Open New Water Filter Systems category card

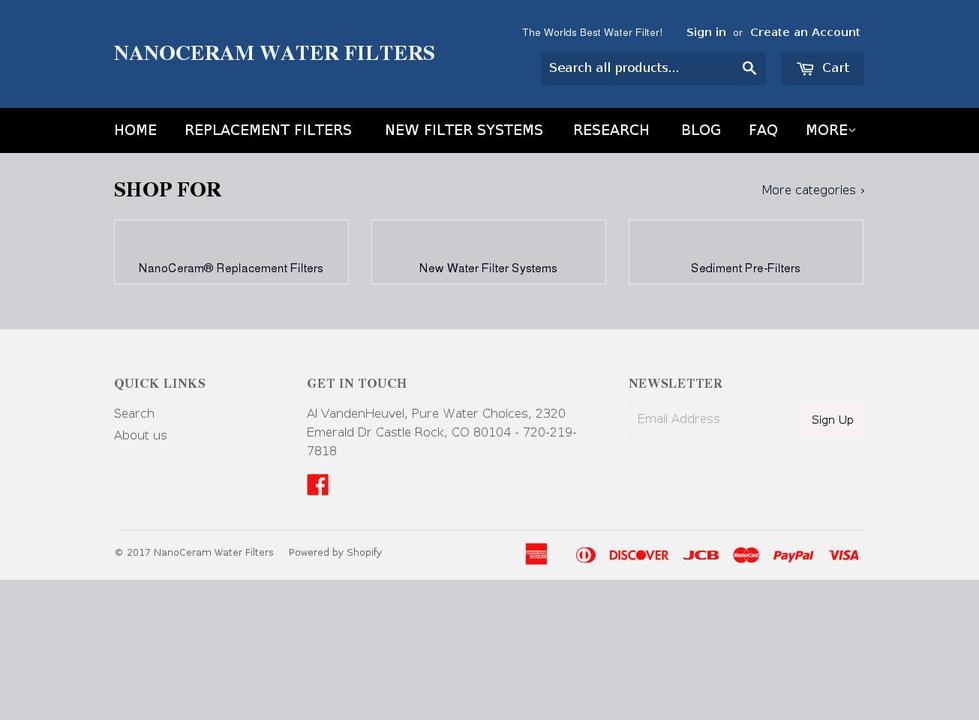pyautogui.click(x=488, y=252)
